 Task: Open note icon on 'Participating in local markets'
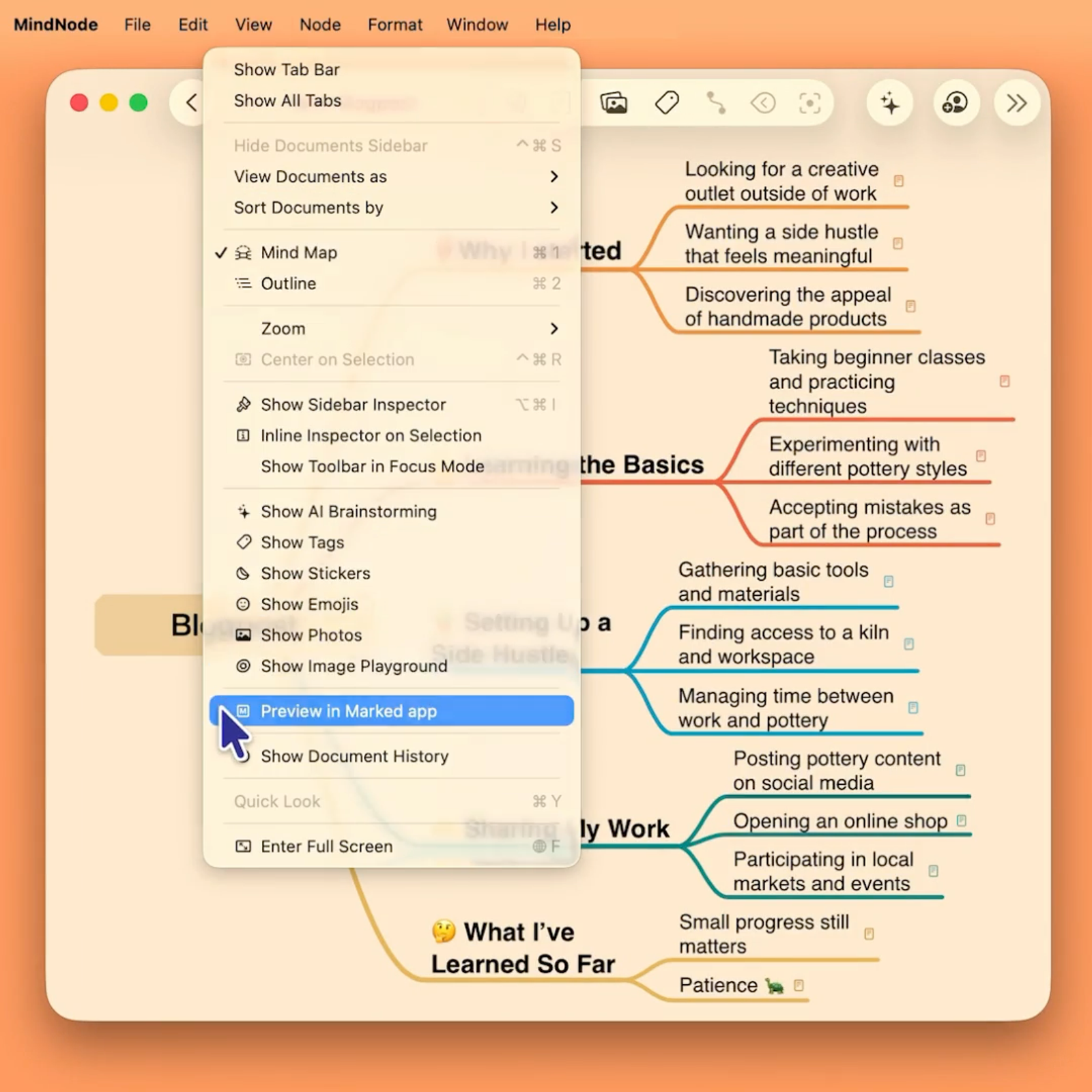pos(933,871)
